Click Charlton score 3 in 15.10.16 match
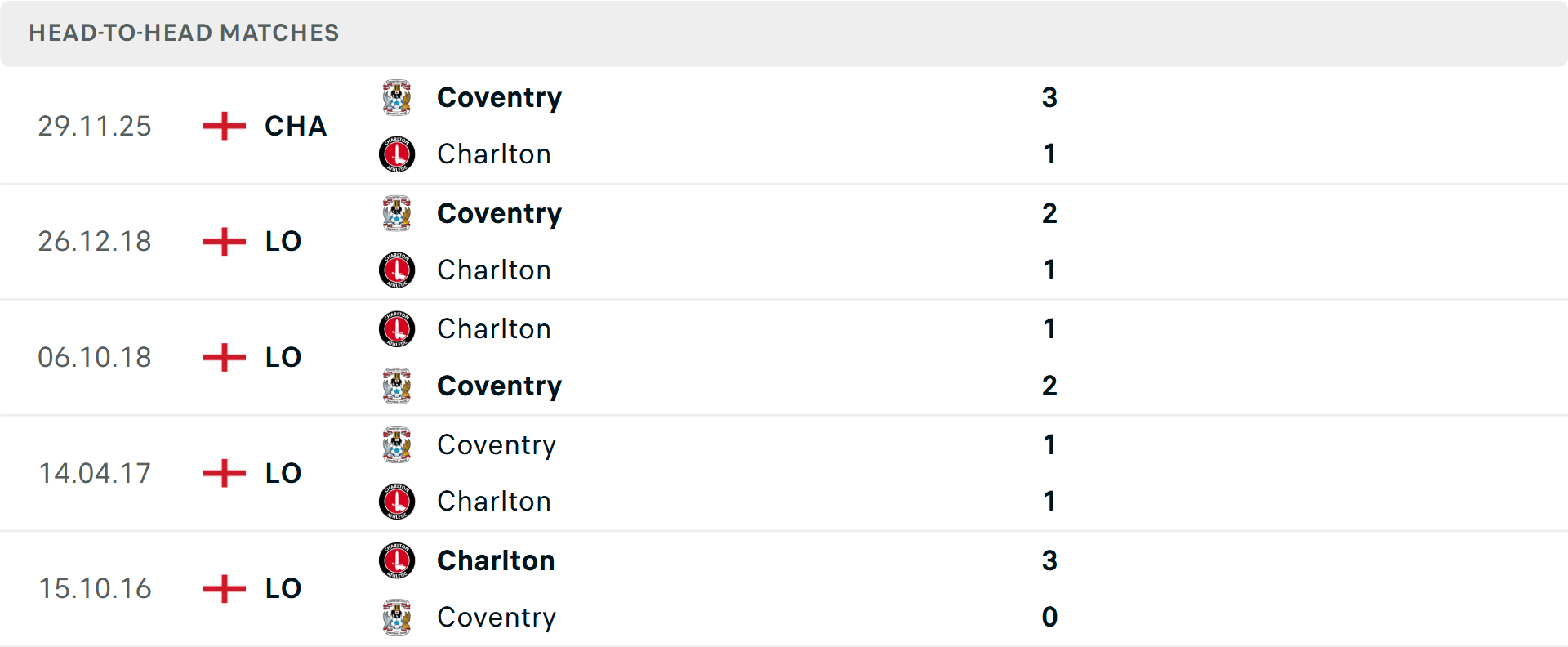Screen dimensions: 1568x647 [1049, 561]
